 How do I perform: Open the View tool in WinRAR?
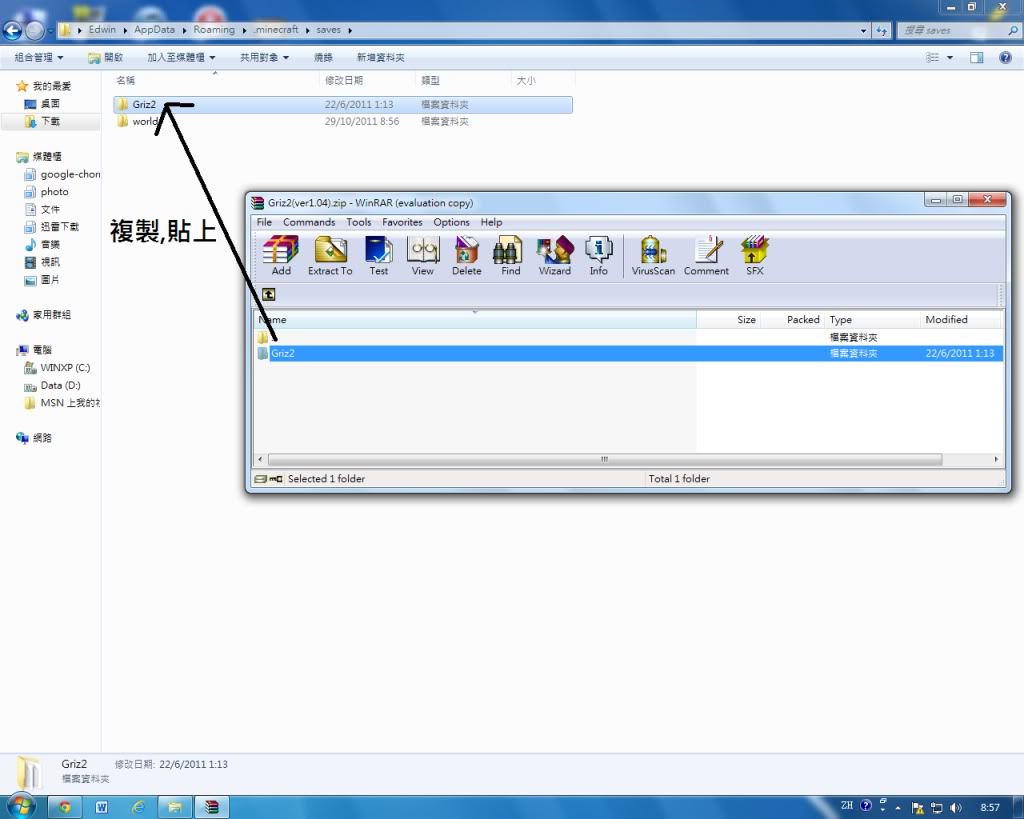[423, 255]
